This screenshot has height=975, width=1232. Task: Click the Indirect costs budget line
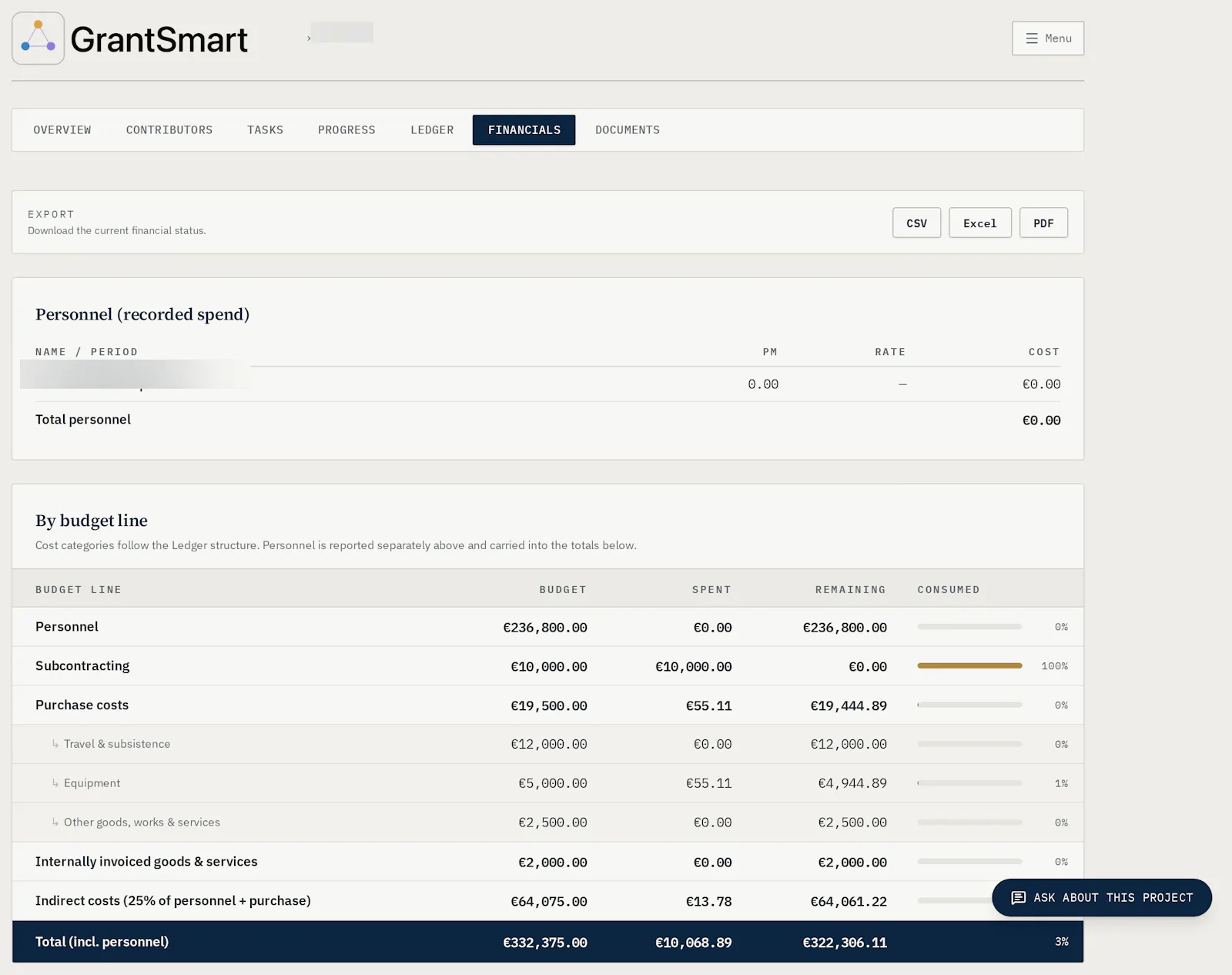tap(547, 901)
